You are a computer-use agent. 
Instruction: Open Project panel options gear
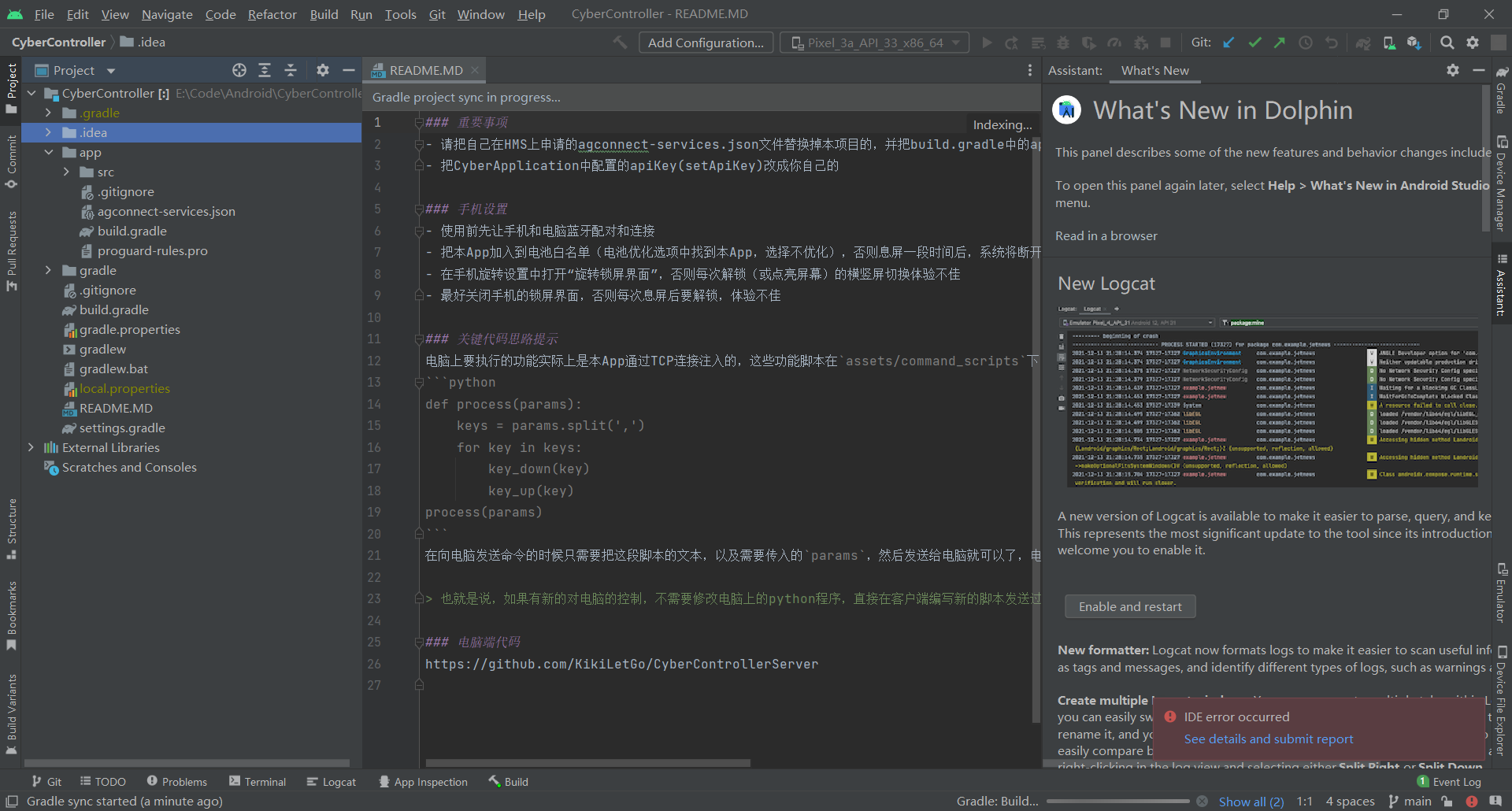coord(323,70)
